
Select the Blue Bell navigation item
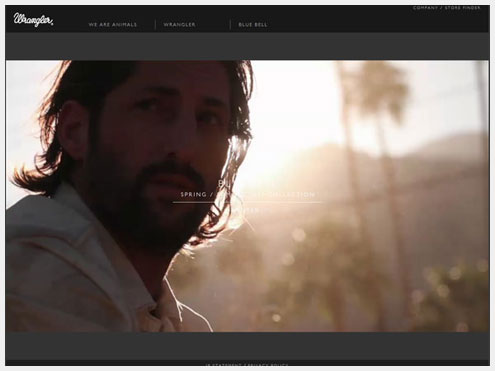[x=253, y=25]
